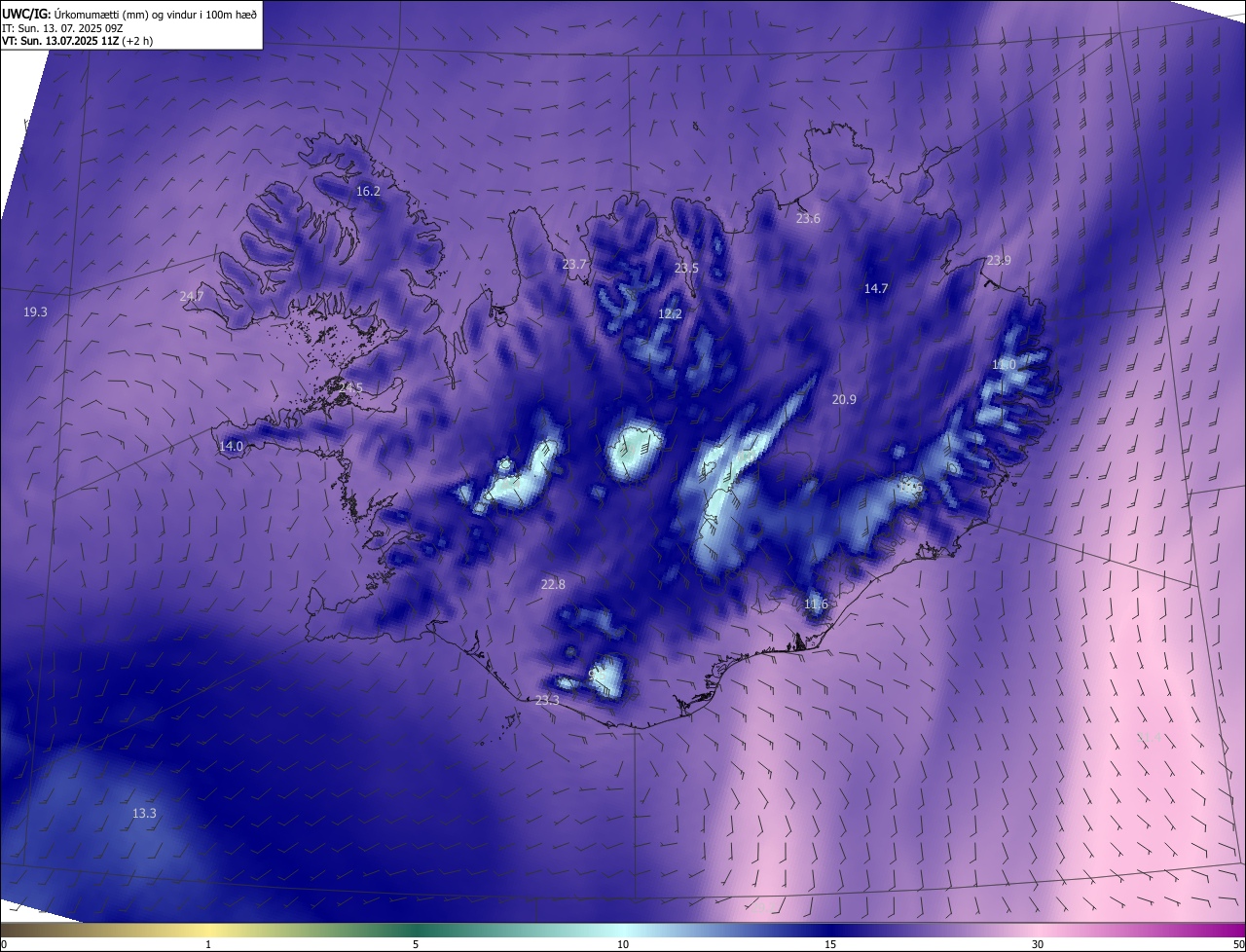This screenshot has height=952, width=1246.
Task: Select the 23.7 map value
Action: [574, 264]
